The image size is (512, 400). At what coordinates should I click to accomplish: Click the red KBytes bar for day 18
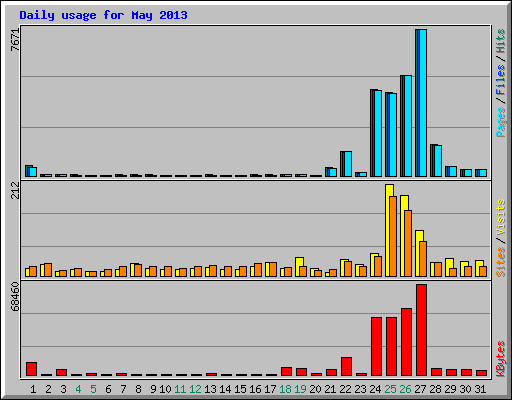click(286, 372)
